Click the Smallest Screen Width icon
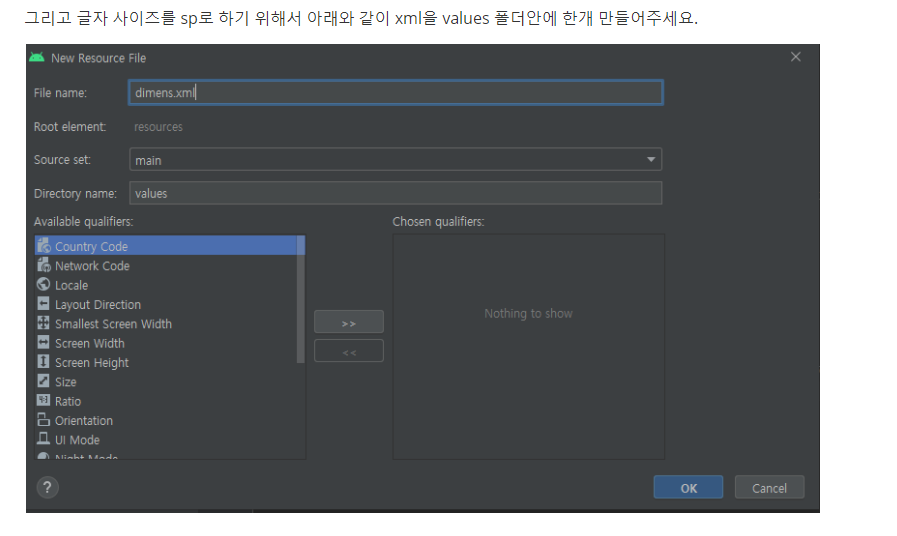Viewport: 897px width, 536px height. tap(43, 323)
